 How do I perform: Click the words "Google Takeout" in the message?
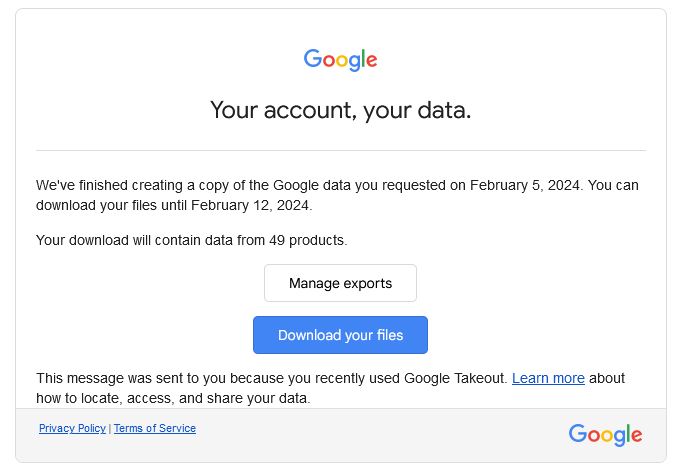[454, 378]
